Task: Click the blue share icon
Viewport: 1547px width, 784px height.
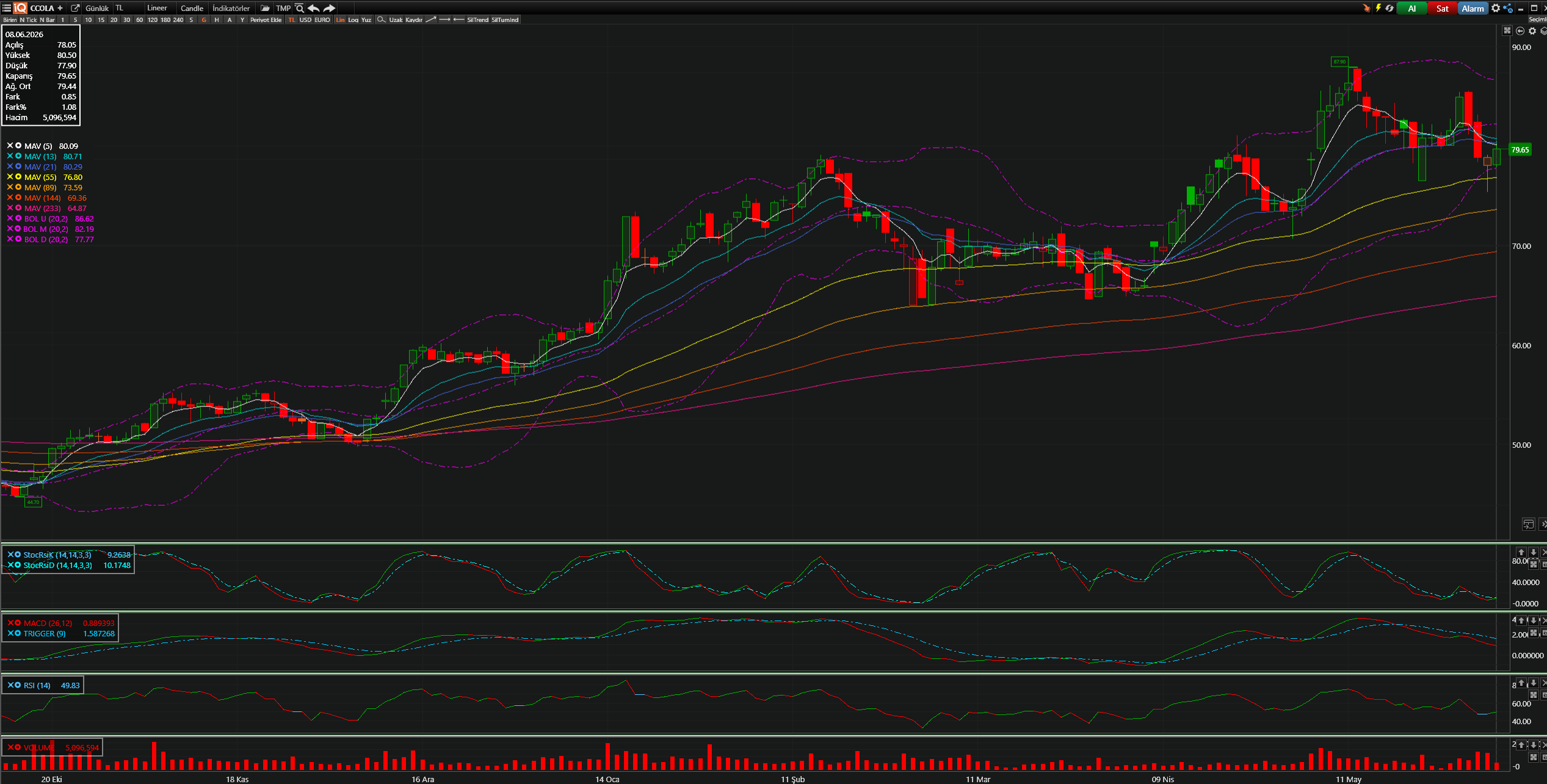Action: (x=1508, y=8)
